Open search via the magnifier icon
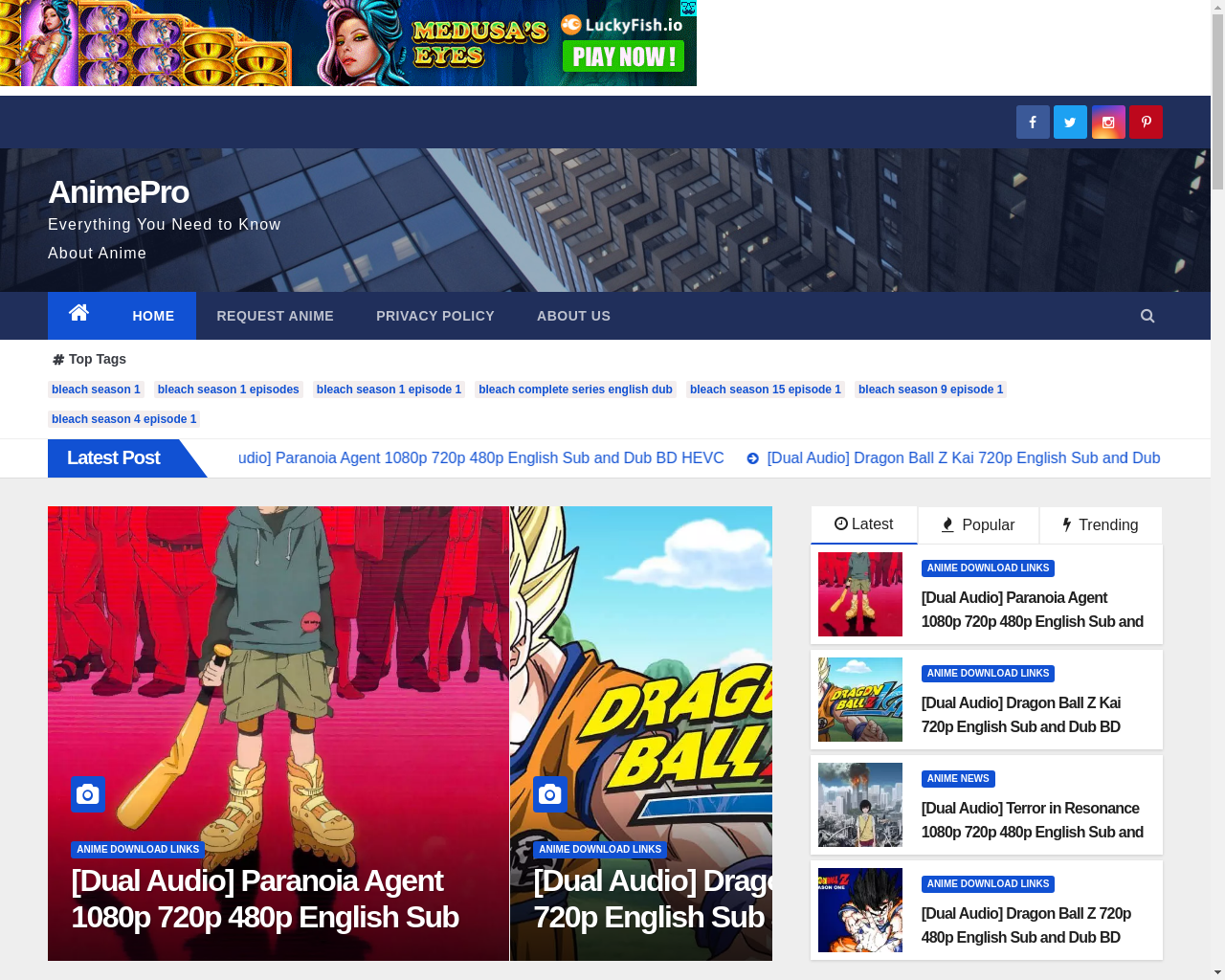 click(1147, 315)
